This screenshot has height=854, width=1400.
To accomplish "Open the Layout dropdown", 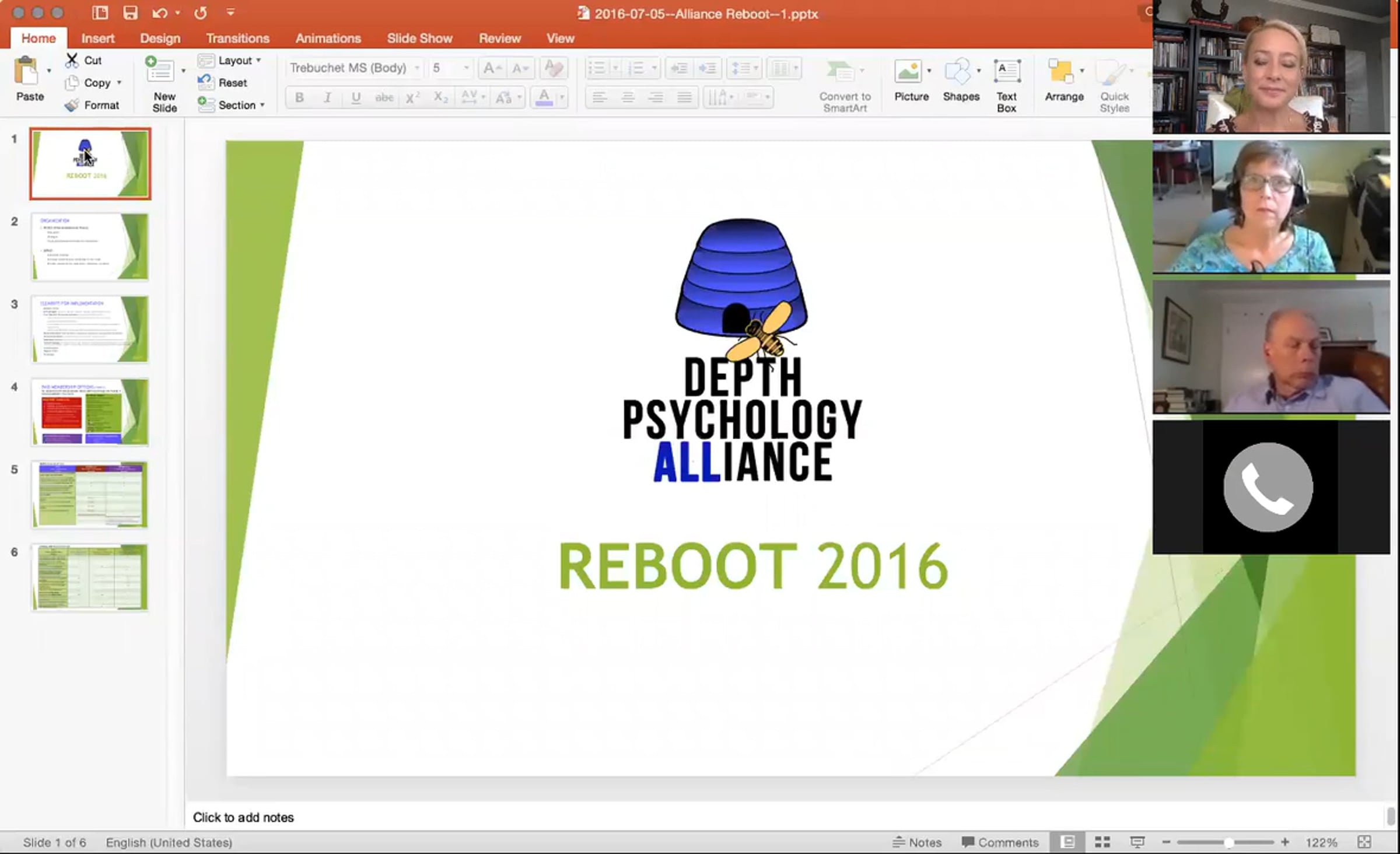I will pos(230,60).
